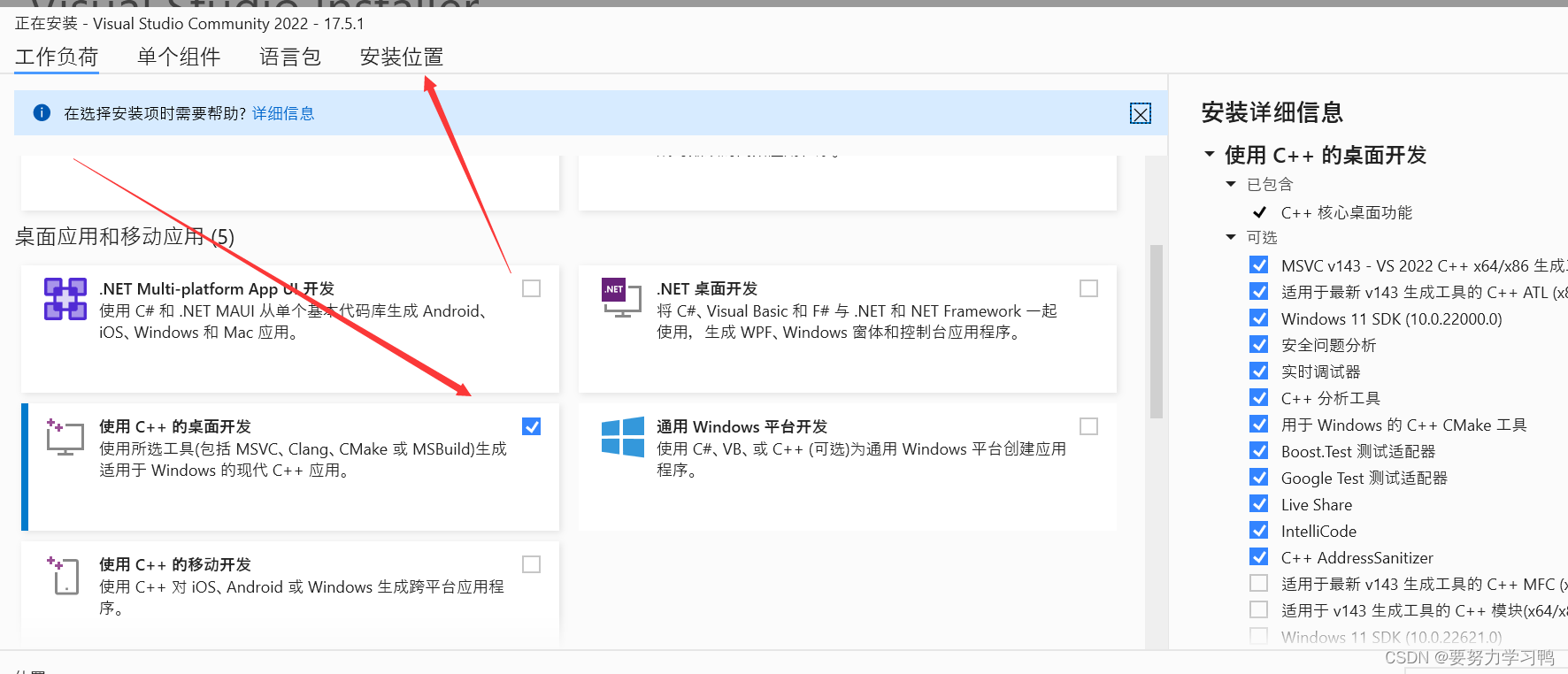1568x674 pixels.
Task: Select the .NET Multi-platform App UI 开发 card title
Action: pos(217,288)
